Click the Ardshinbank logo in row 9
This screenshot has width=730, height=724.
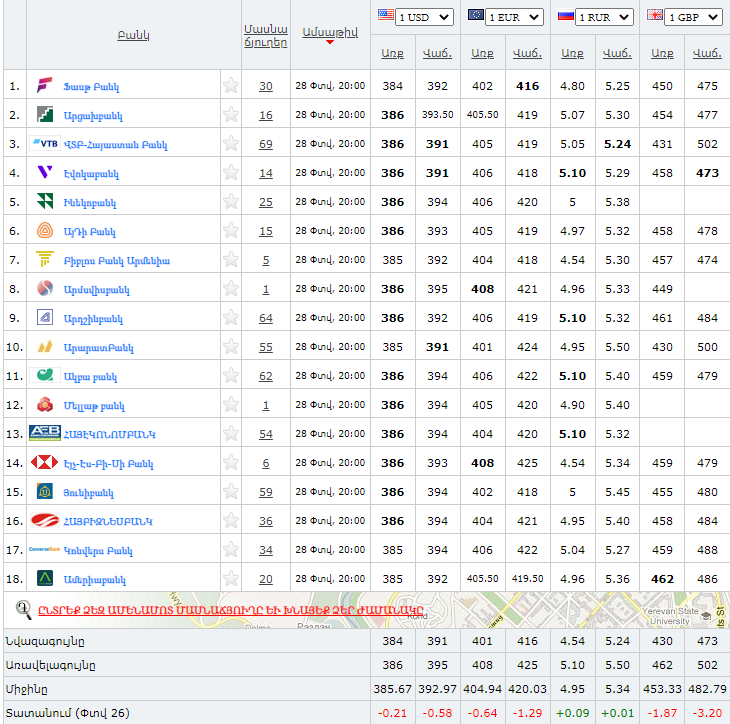click(45, 318)
